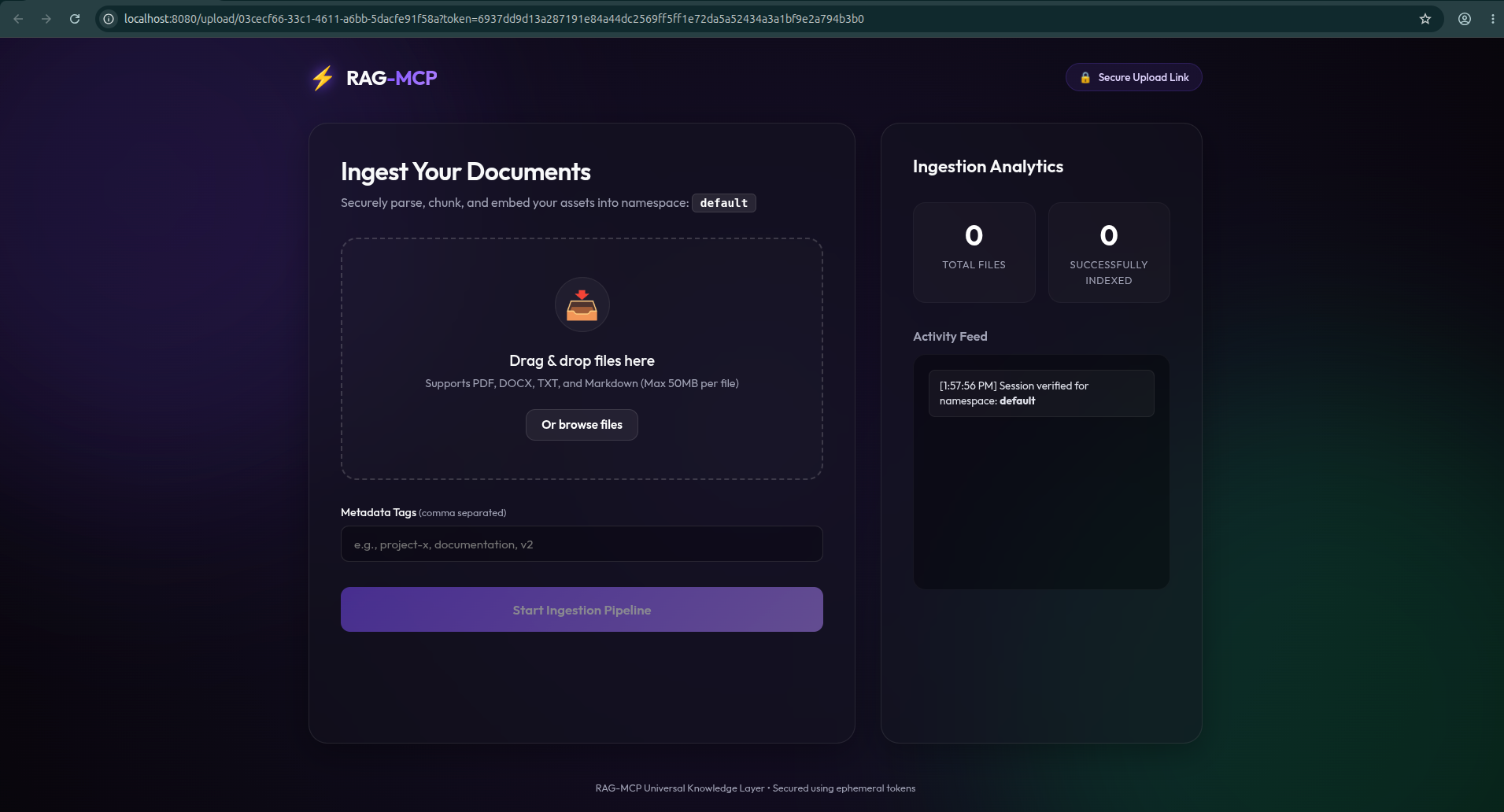1504x812 pixels.
Task: Click the Ingest Your Documents heading
Action: coord(466,172)
